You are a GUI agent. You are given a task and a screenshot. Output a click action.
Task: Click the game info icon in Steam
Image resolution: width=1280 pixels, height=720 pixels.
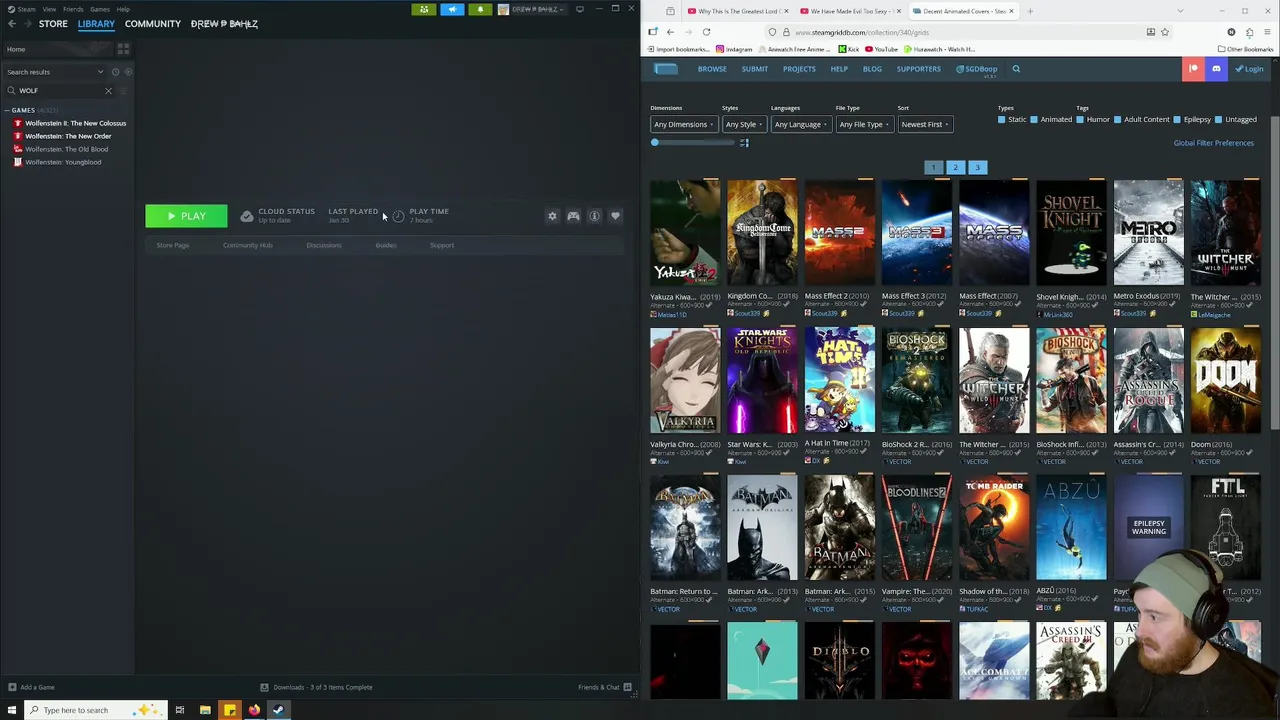point(594,216)
